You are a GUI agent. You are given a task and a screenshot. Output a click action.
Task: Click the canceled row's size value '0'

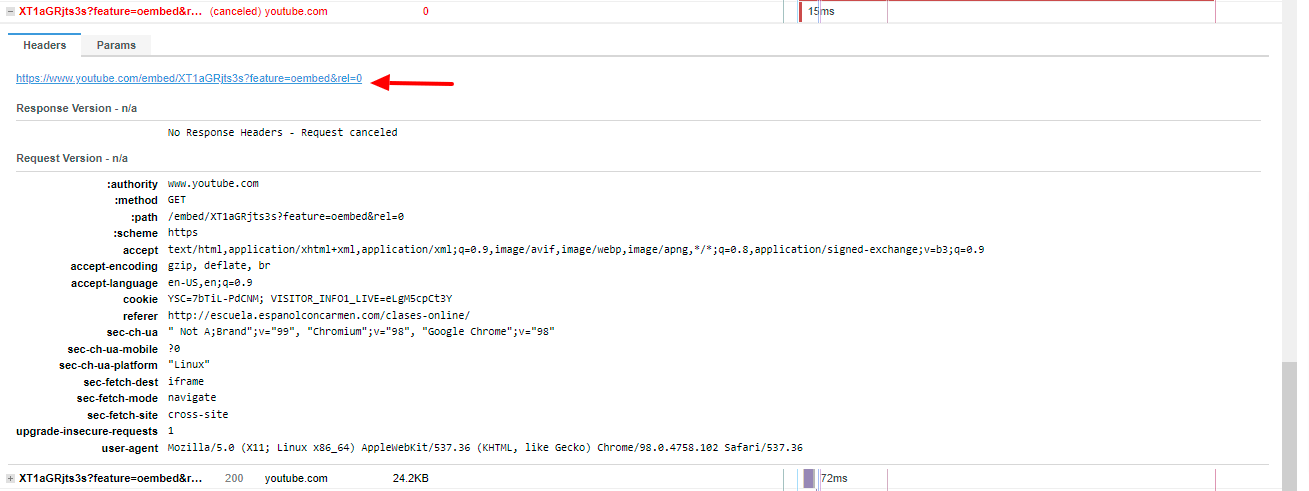[426, 12]
